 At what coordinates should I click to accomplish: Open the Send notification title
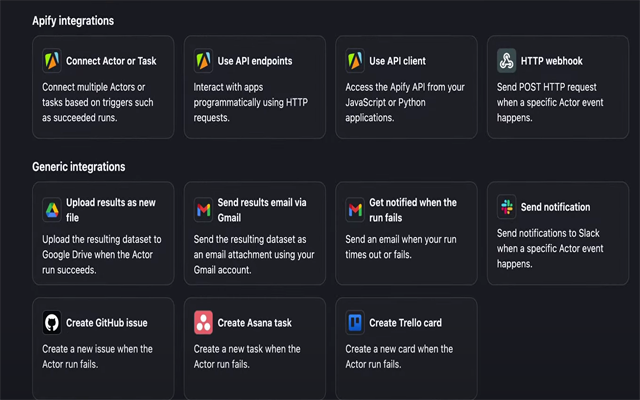555,207
